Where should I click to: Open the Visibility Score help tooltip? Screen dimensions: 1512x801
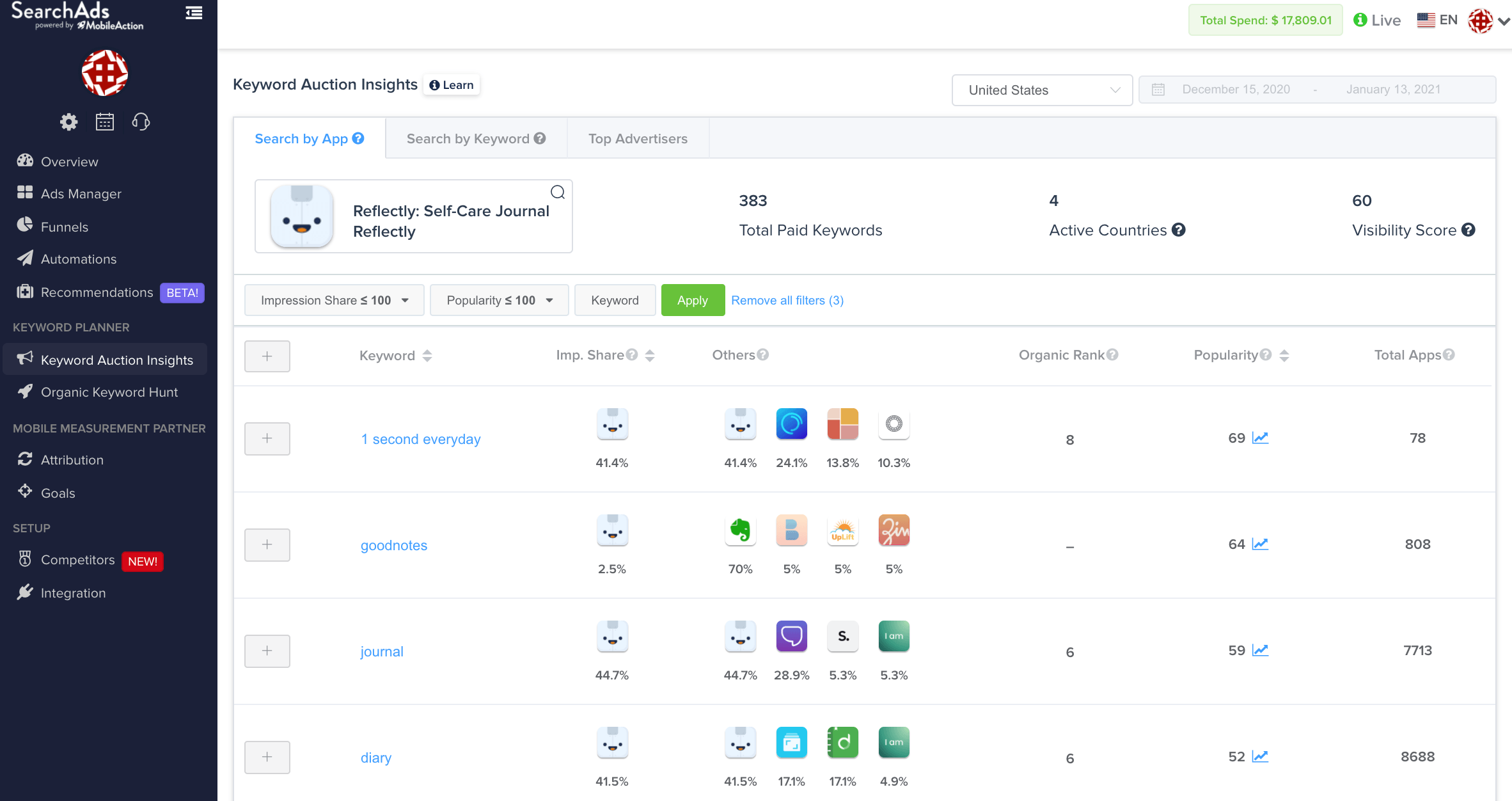(x=1469, y=230)
